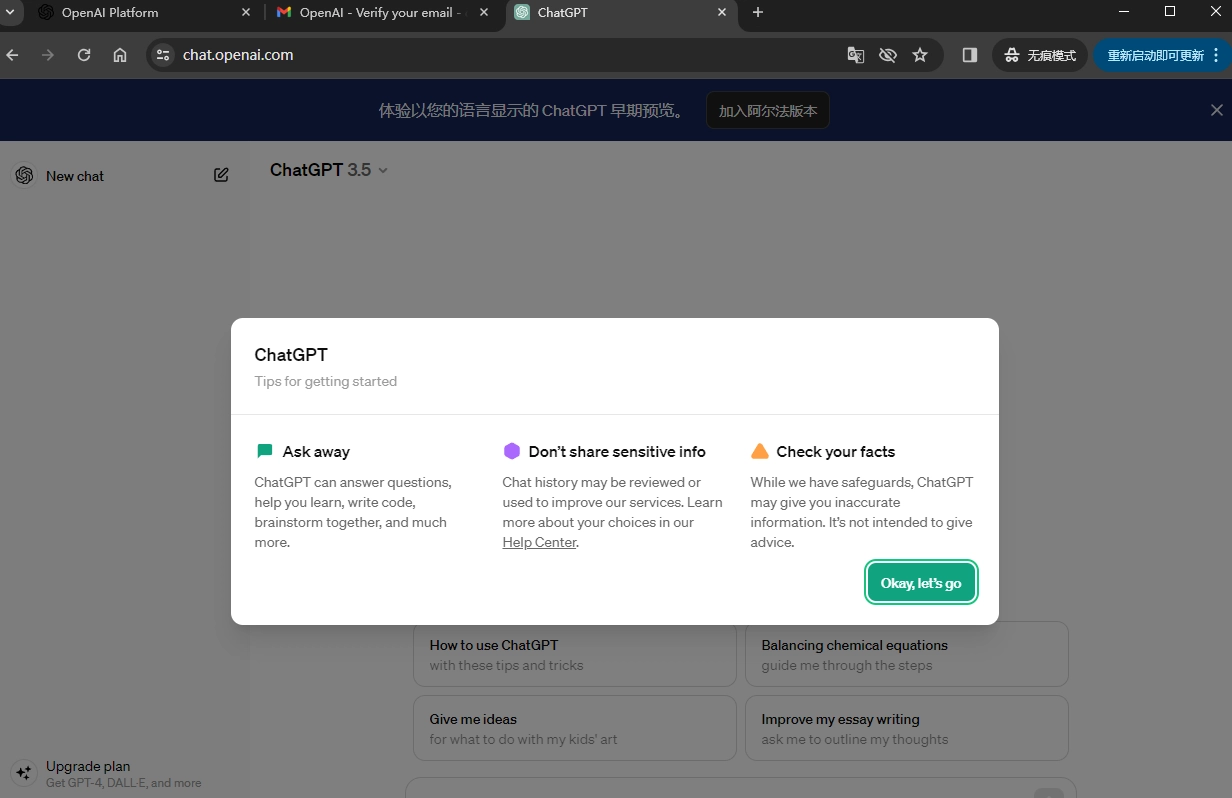Open the tab search dropdown arrow
Viewport: 1232px width, 798px height.
coord(9,12)
